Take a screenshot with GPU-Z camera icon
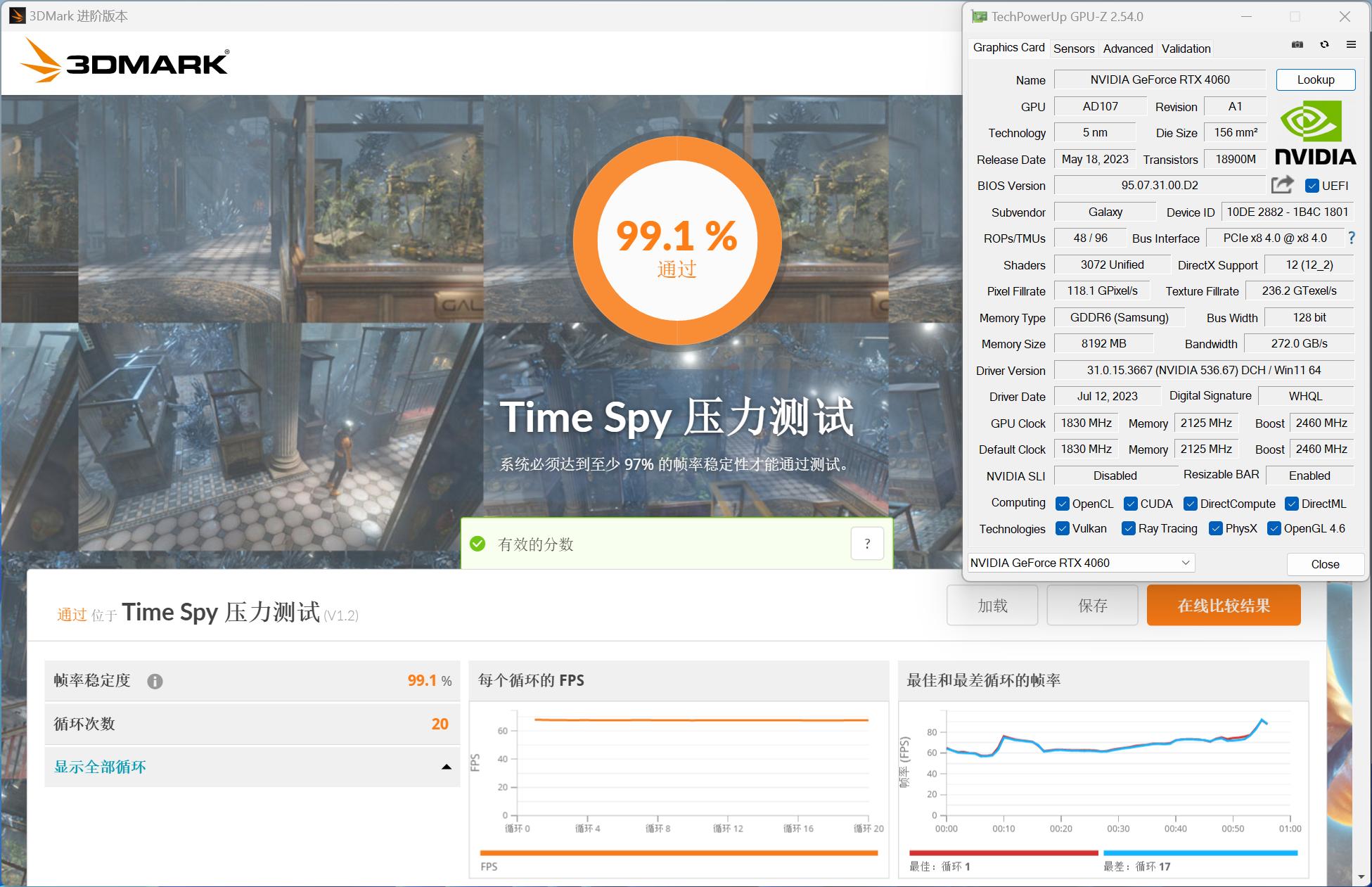Viewport: 1372px width, 887px height. coord(1296,44)
